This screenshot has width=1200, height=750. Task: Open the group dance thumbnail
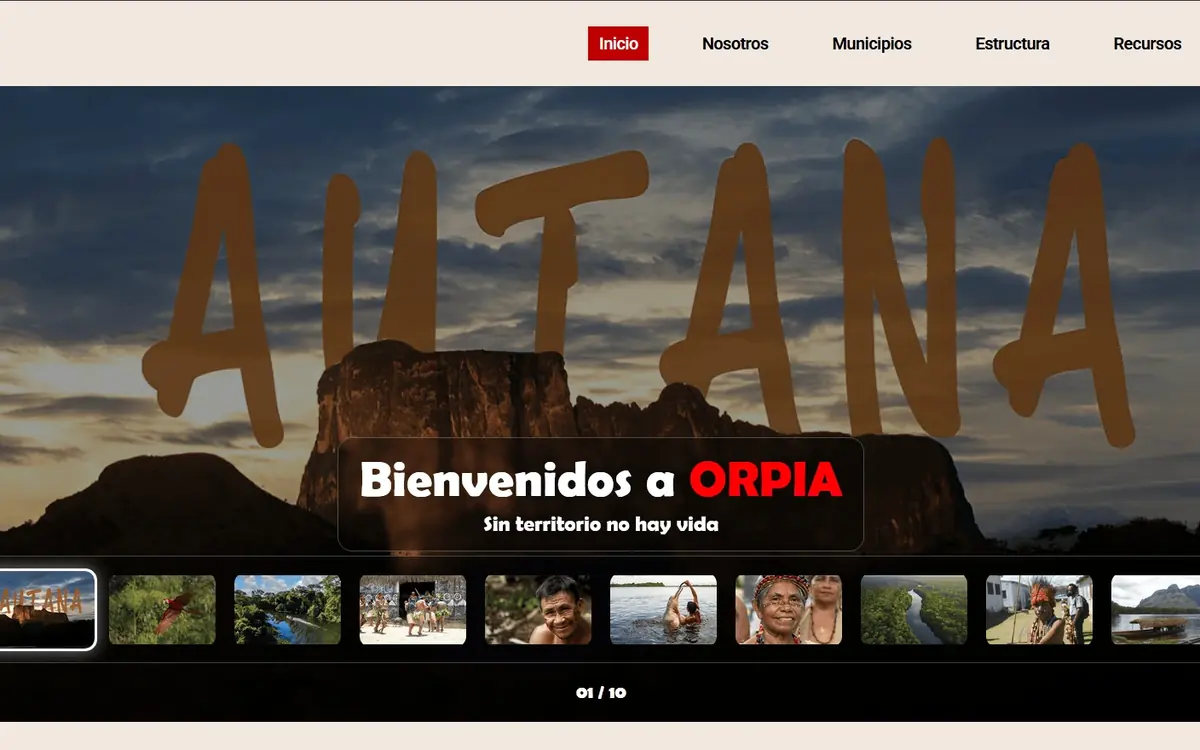[413, 610]
